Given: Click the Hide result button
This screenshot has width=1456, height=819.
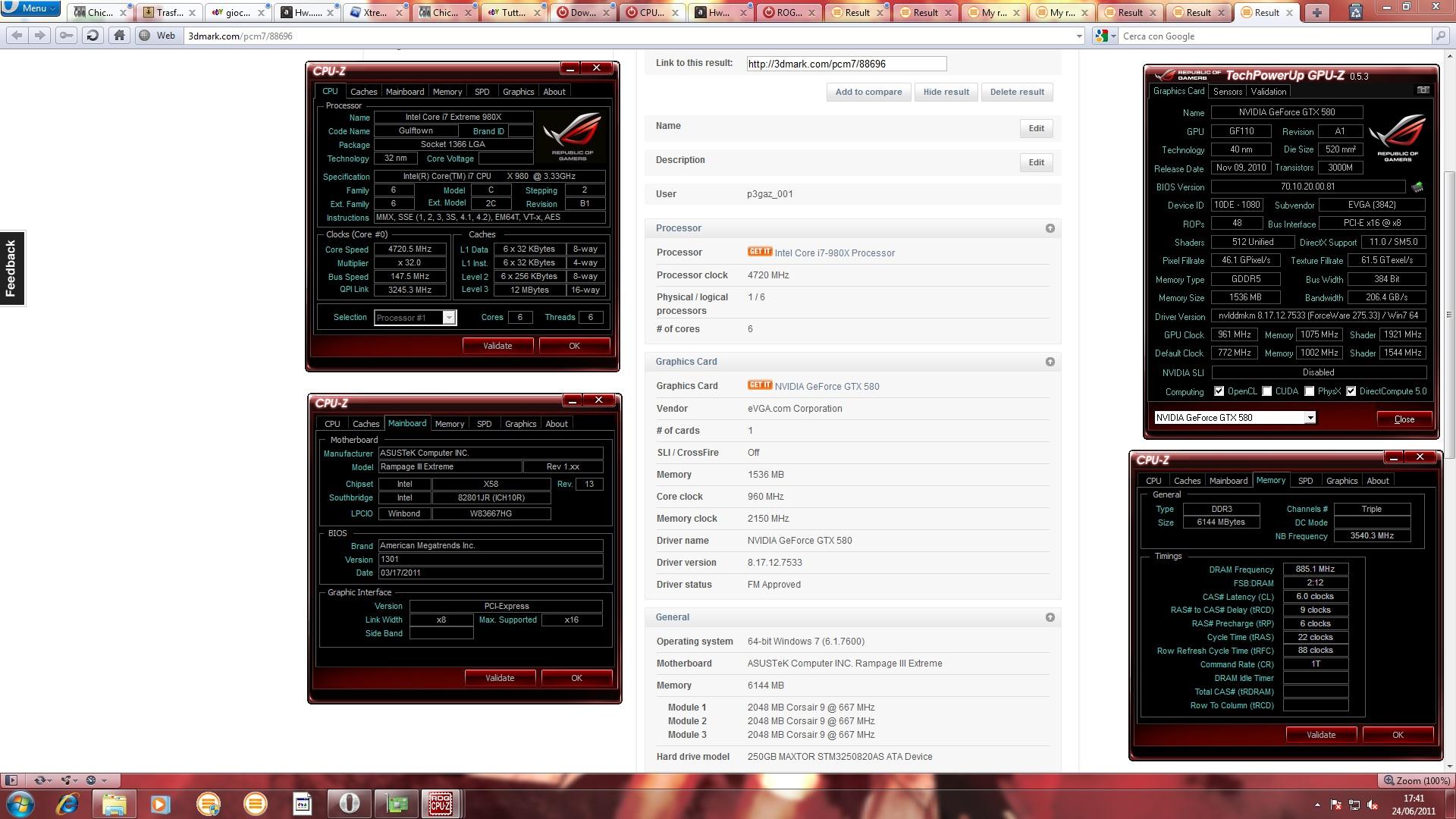Looking at the screenshot, I should tap(946, 92).
